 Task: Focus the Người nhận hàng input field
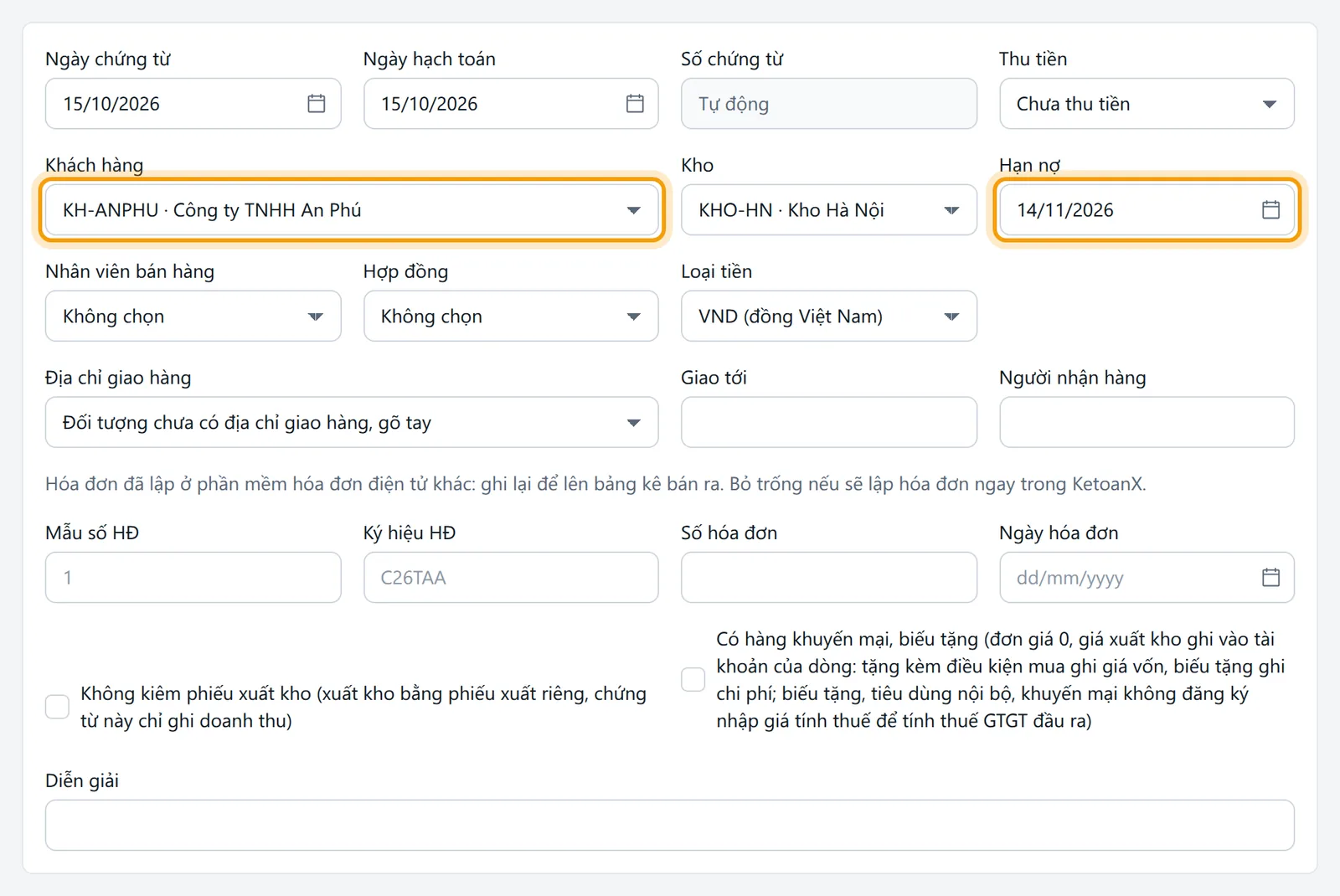point(1147,422)
